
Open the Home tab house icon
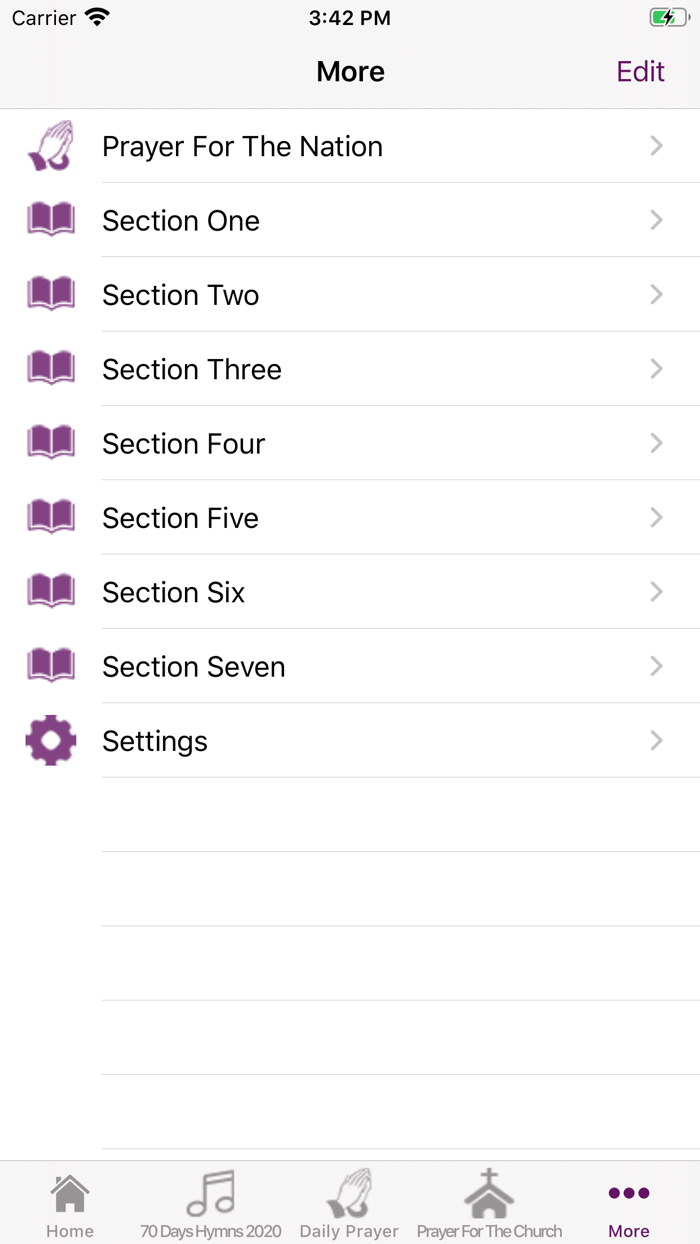pyautogui.click(x=70, y=1203)
